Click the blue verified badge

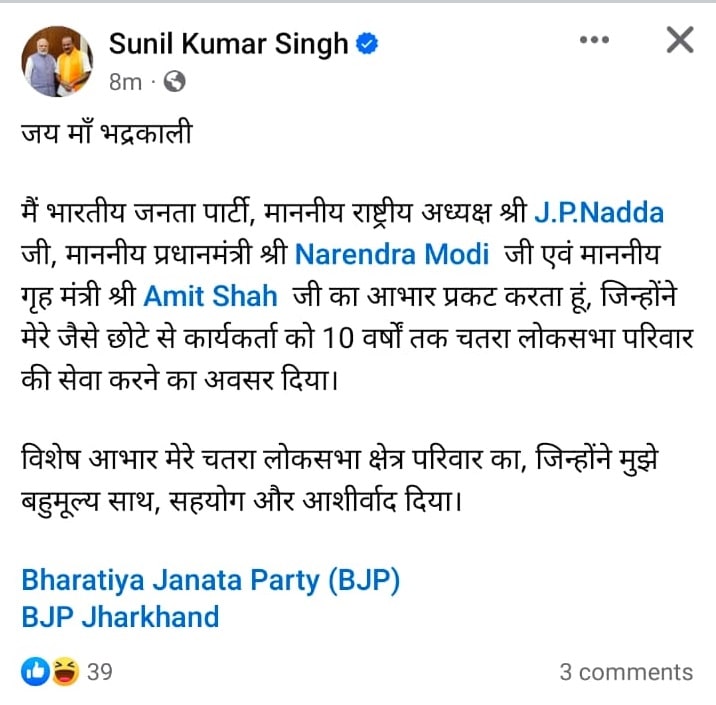(367, 44)
